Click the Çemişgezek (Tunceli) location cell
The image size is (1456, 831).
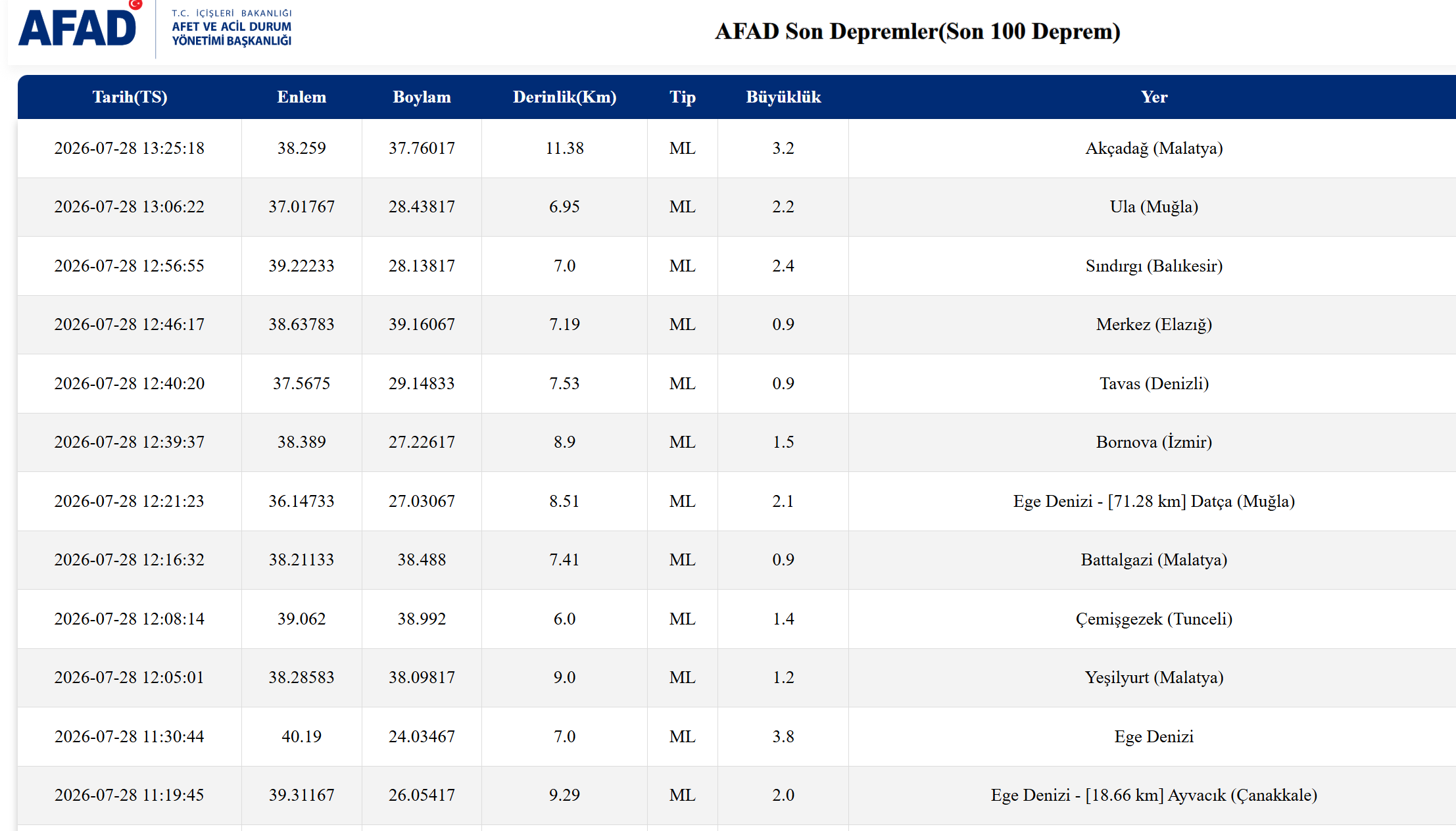tap(1153, 619)
